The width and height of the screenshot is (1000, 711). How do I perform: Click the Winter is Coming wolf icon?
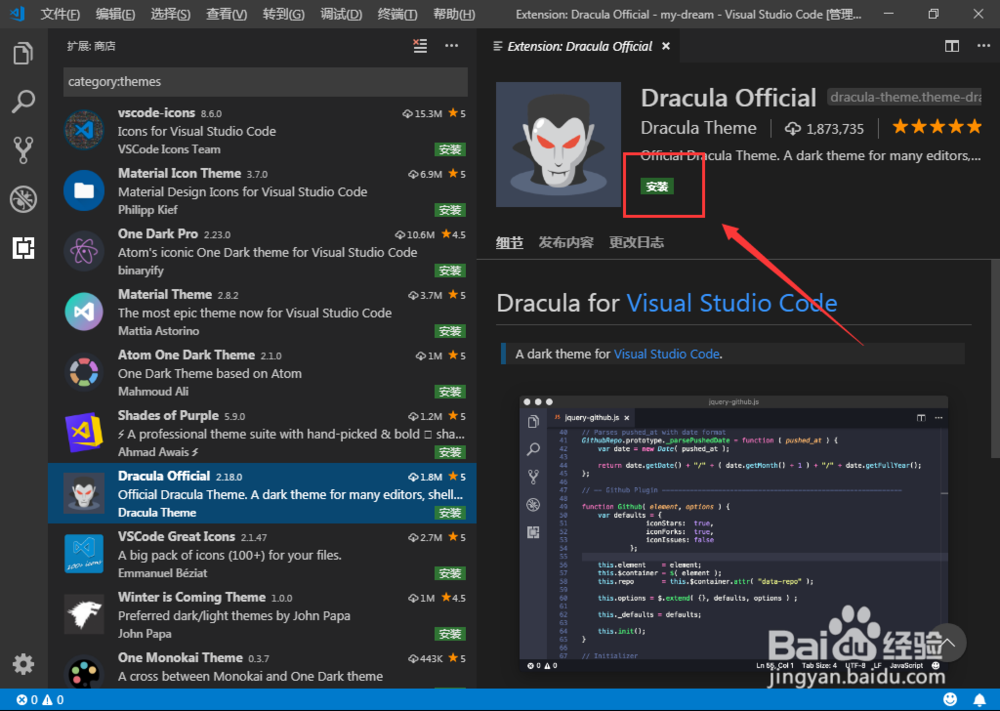coord(84,615)
